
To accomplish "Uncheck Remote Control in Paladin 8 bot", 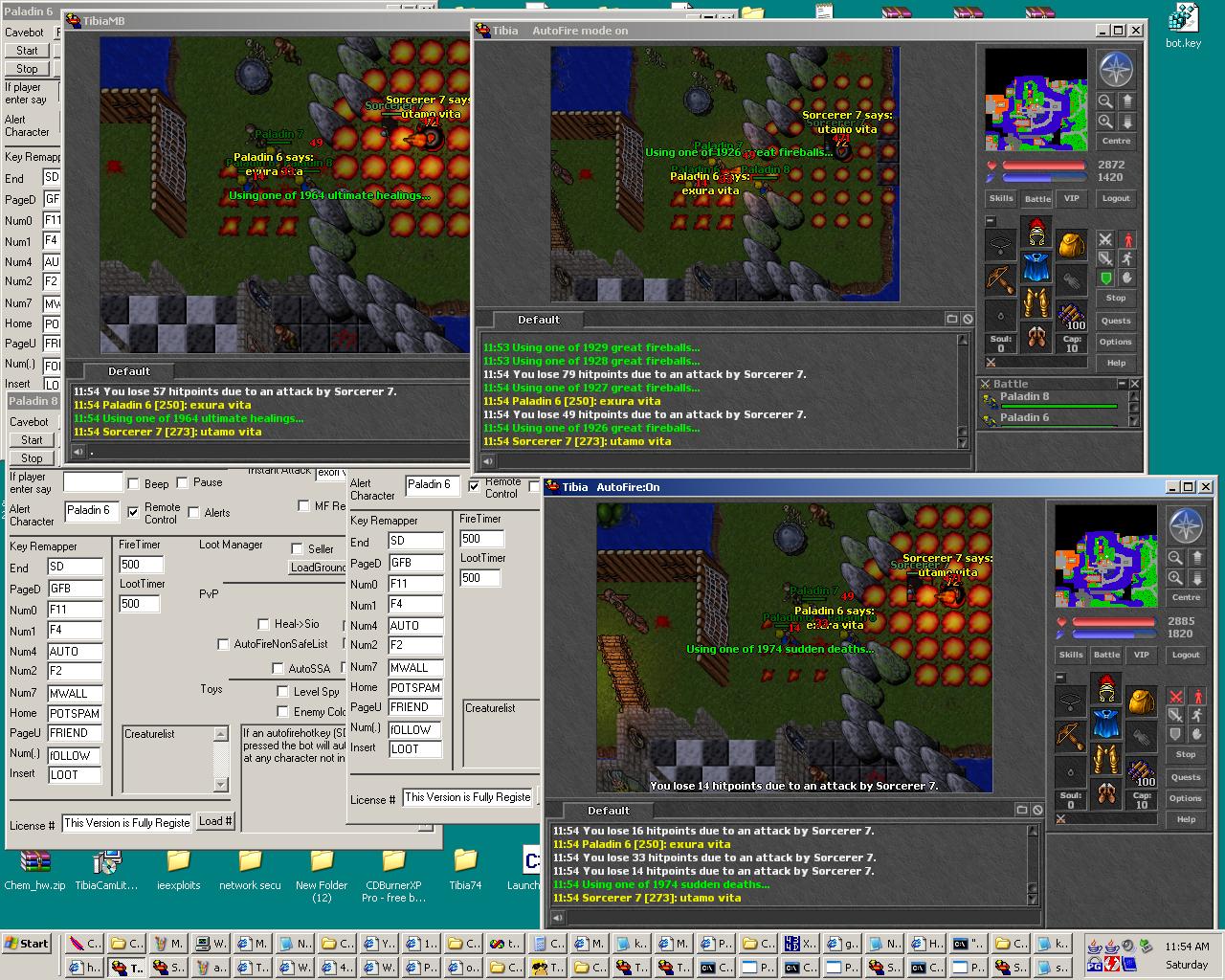I will [133, 512].
